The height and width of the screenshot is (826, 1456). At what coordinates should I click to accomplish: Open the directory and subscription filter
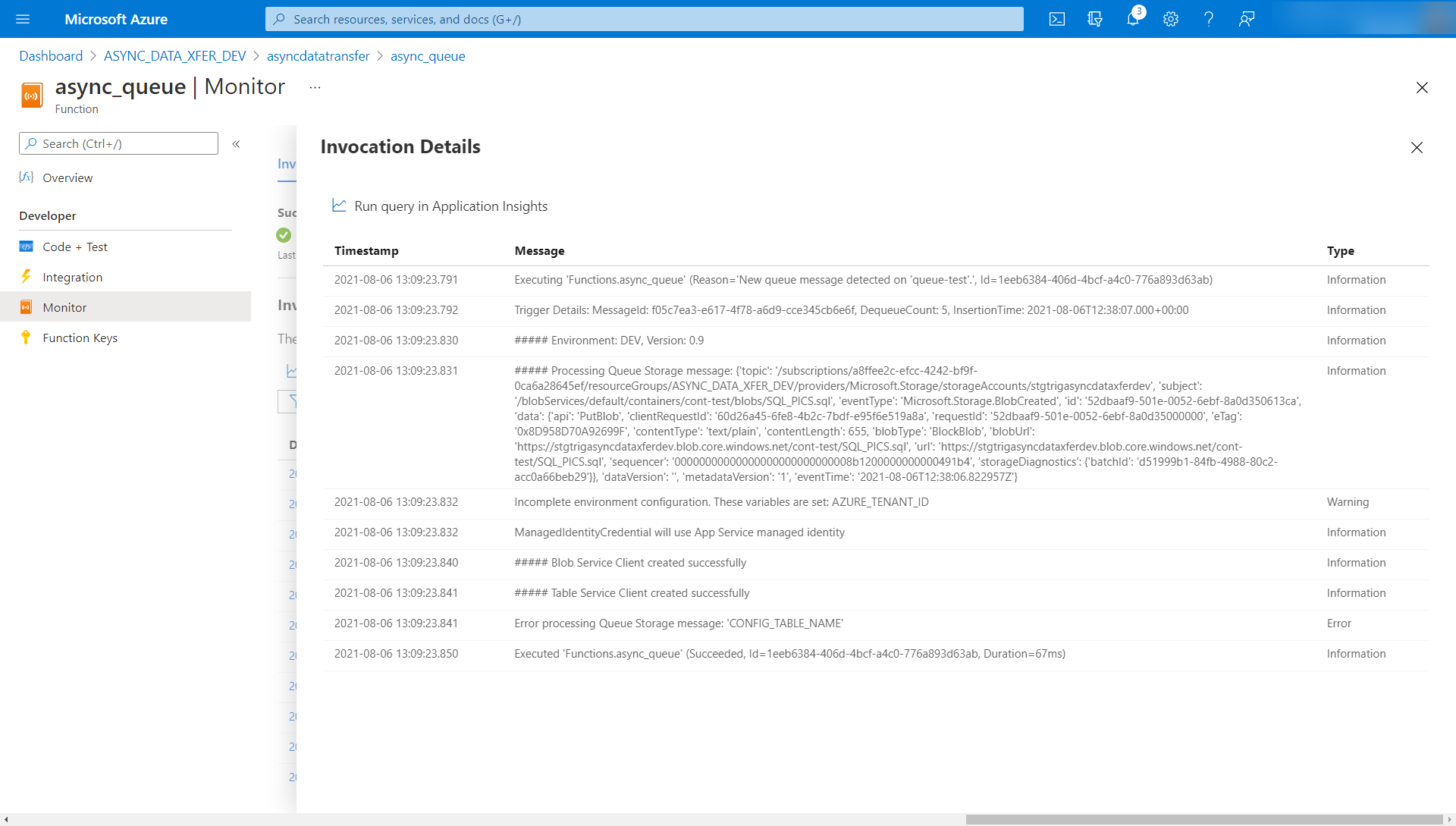coord(1094,19)
